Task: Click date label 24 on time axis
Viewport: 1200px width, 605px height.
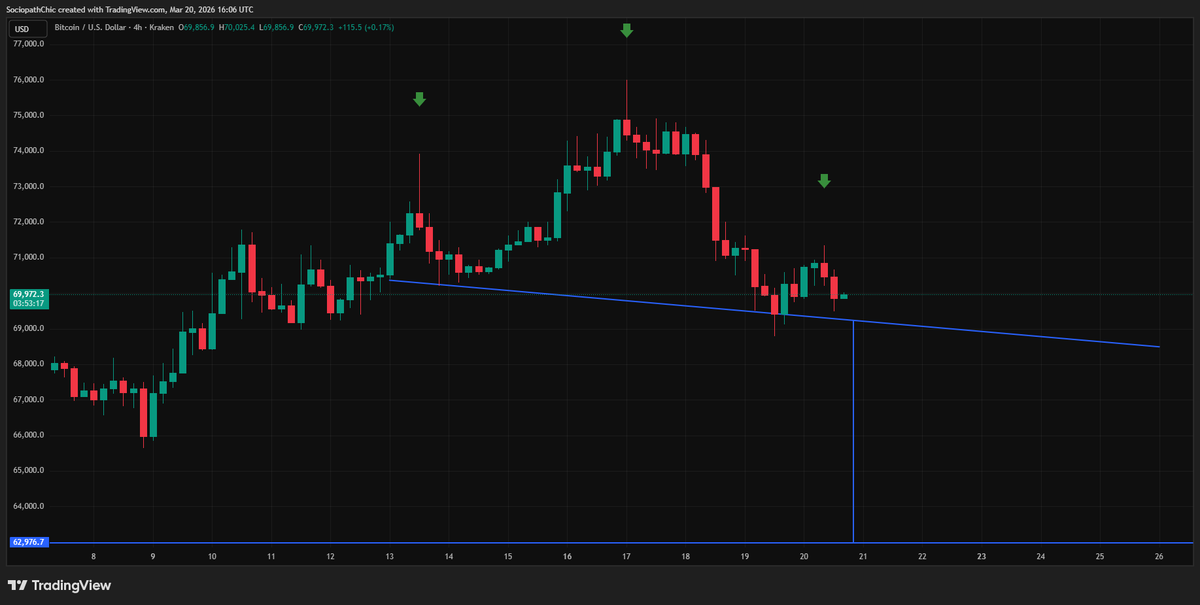Action: coord(1041,556)
